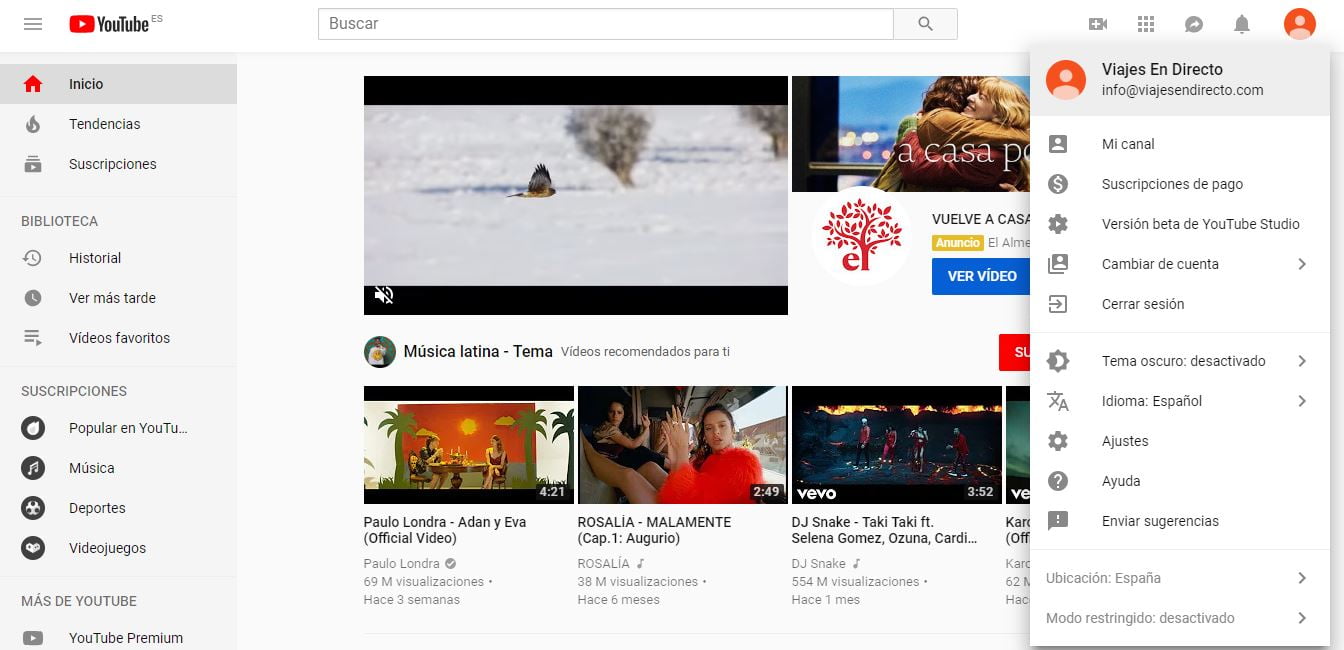Click the account avatar in the header

click(x=1299, y=23)
